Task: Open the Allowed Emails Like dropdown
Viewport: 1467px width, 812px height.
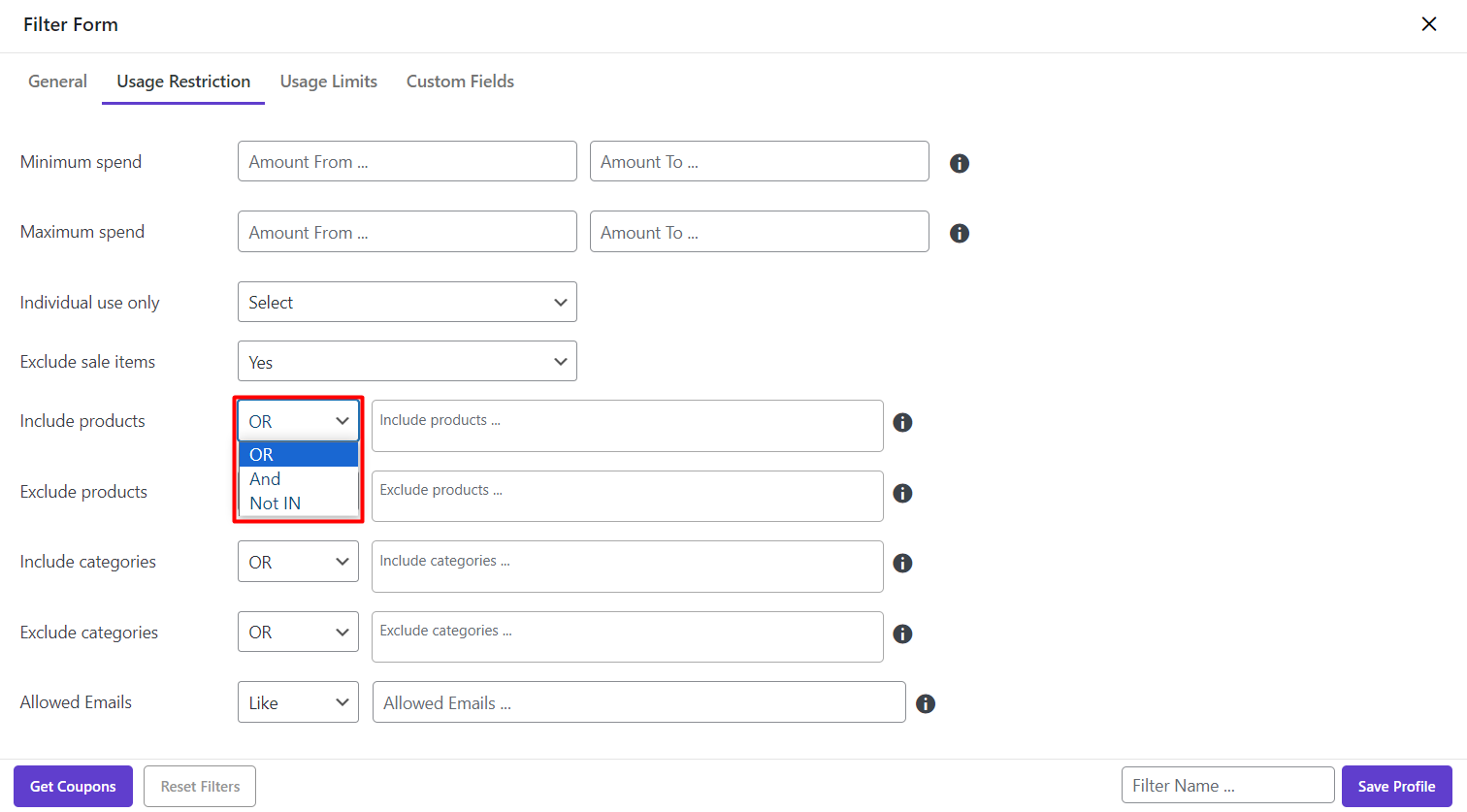Action: [x=298, y=702]
